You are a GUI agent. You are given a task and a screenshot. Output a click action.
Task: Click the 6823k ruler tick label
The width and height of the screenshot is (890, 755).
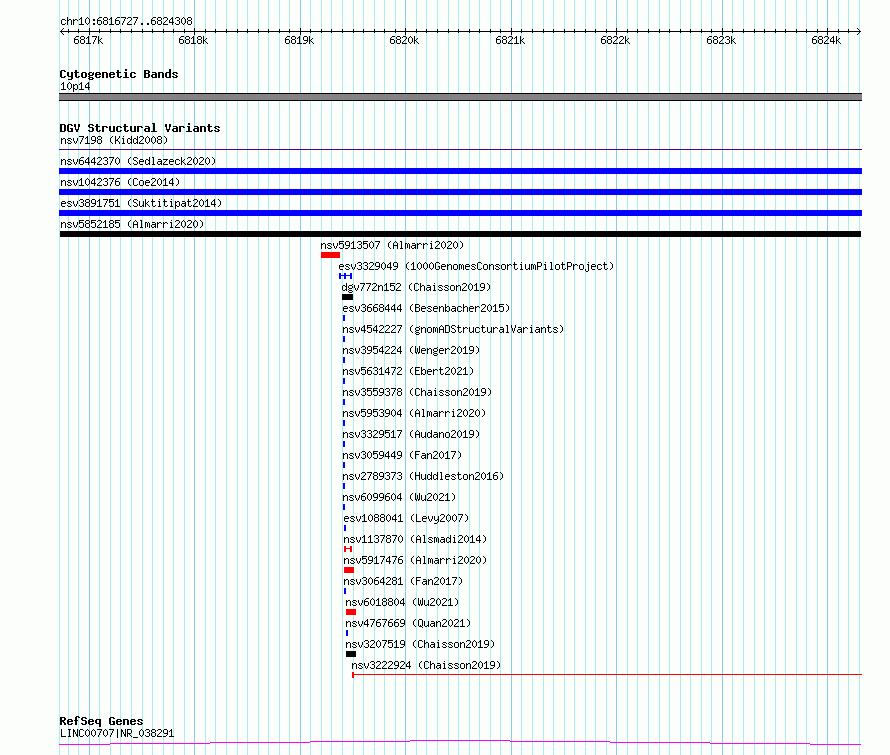coord(721,40)
